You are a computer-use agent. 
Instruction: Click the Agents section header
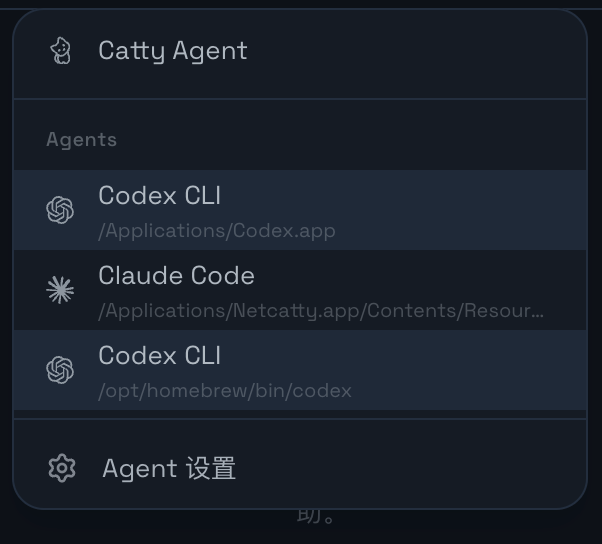tap(81, 140)
